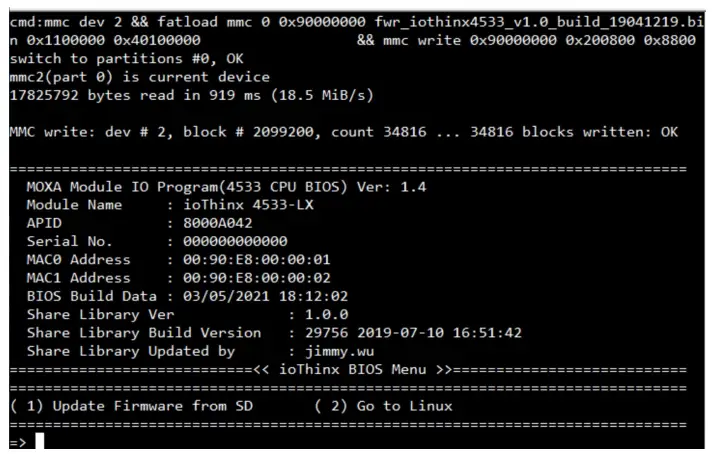
Task: Click the Share Library Ver 1.0.0 value
Action: [315, 314]
